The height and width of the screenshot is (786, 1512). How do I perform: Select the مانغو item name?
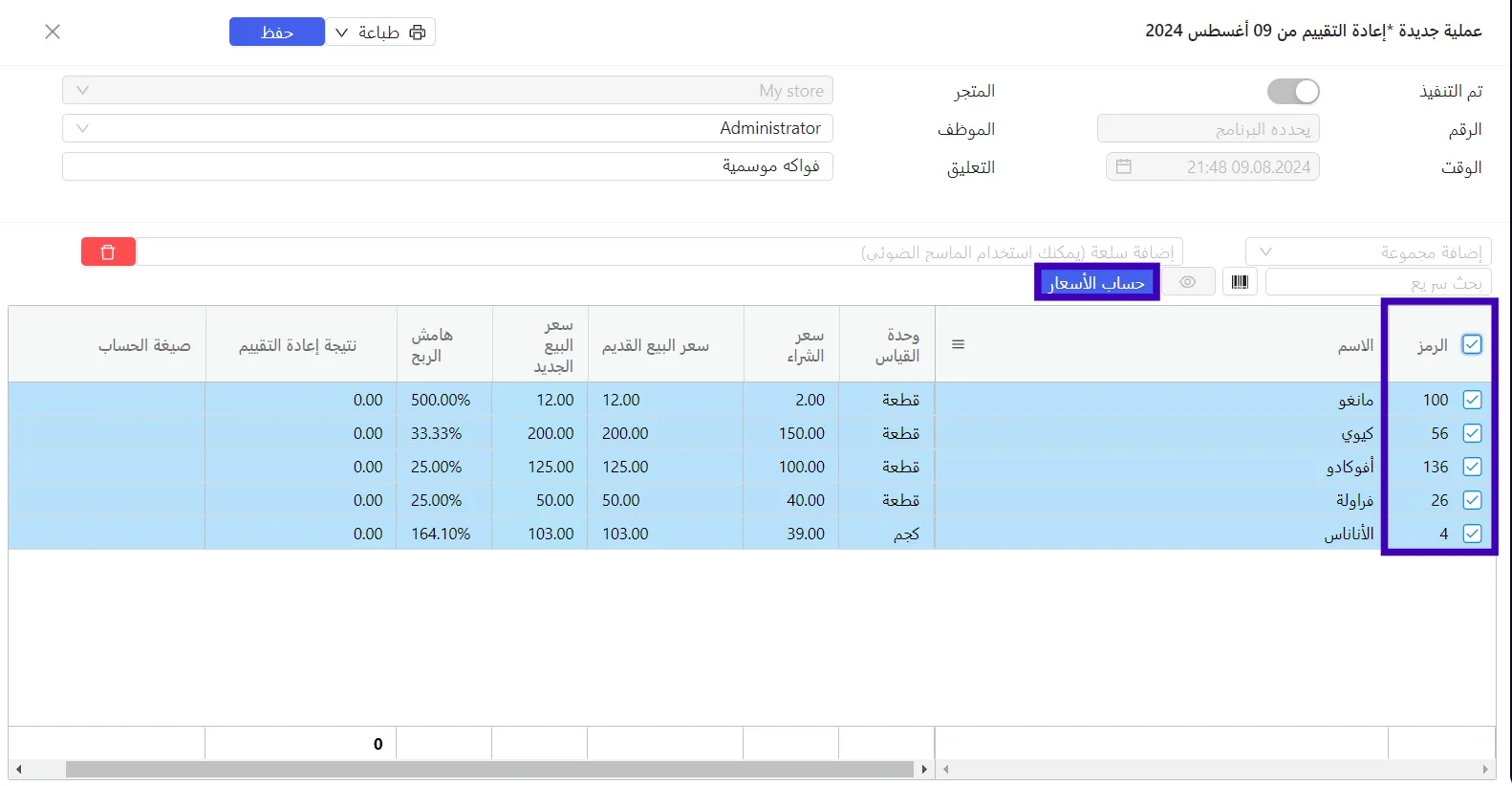(x=1356, y=400)
